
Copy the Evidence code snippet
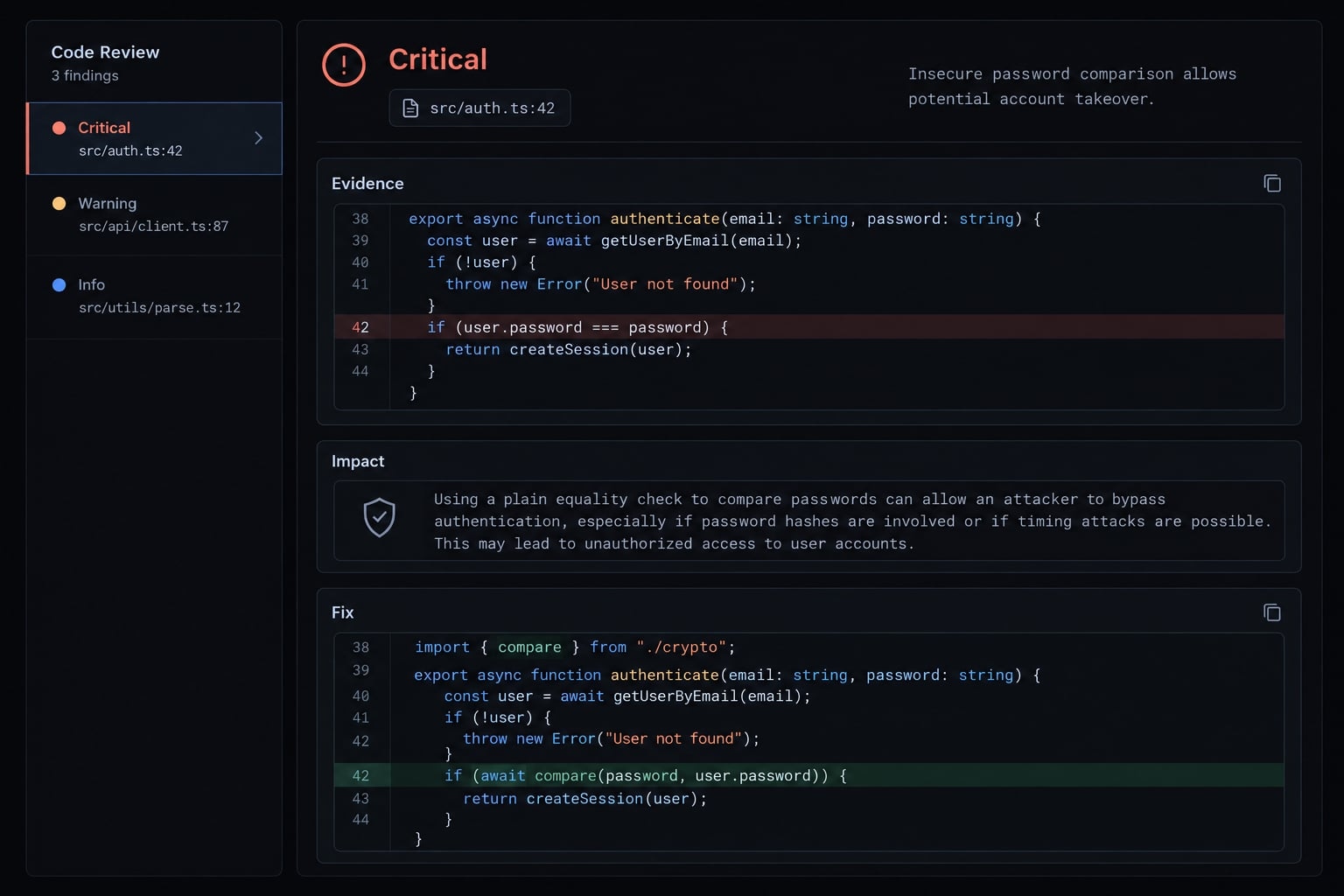1272,183
